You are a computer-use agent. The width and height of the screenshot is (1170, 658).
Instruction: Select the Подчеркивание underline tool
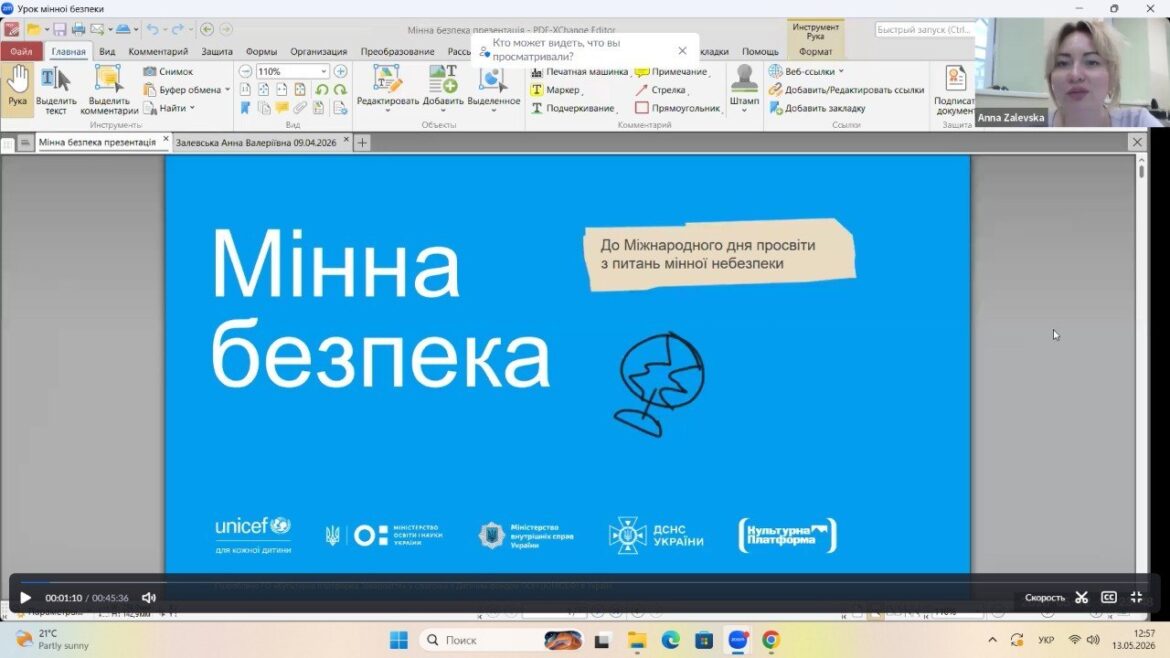[573, 108]
